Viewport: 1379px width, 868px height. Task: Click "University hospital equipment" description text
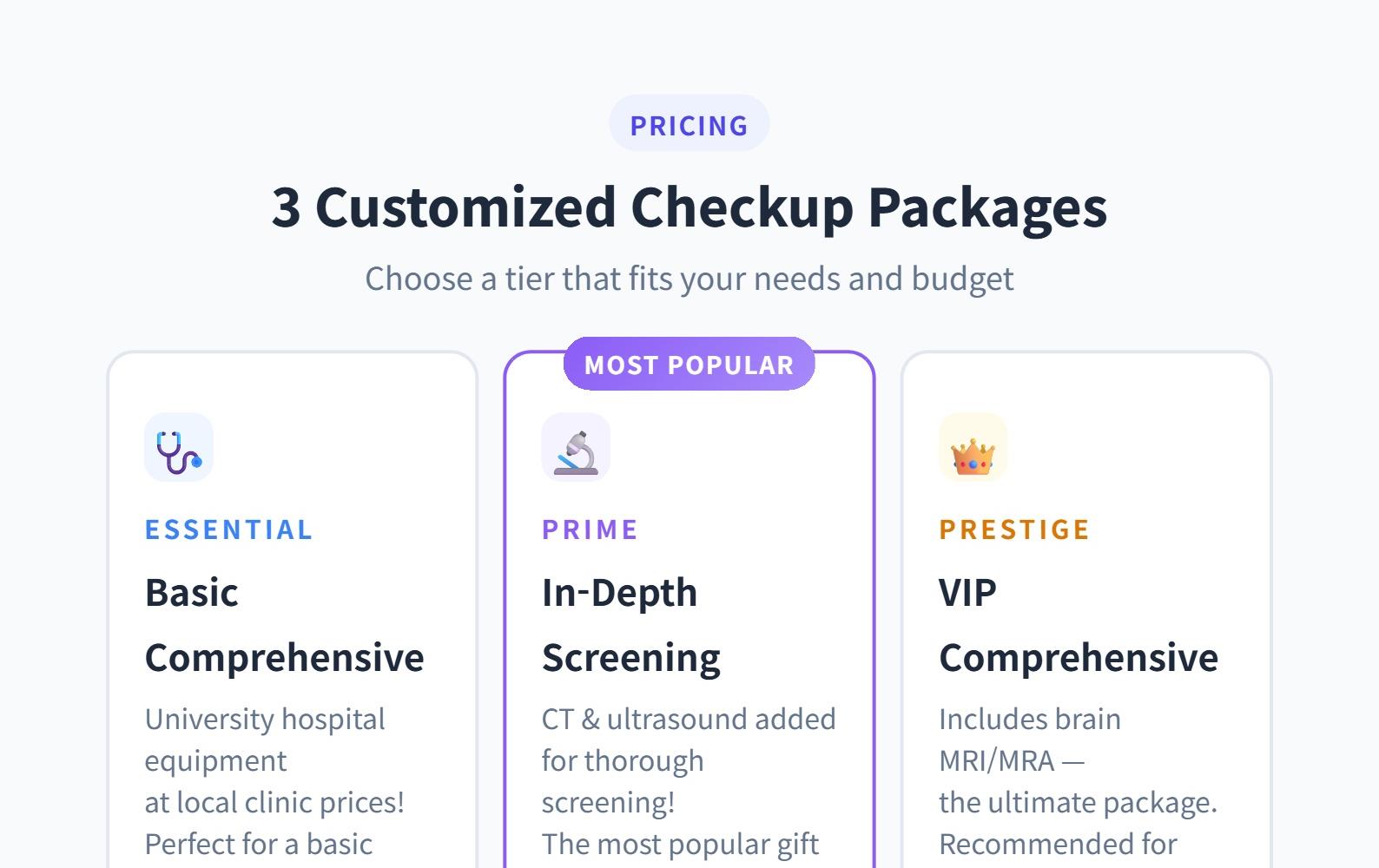click(264, 739)
